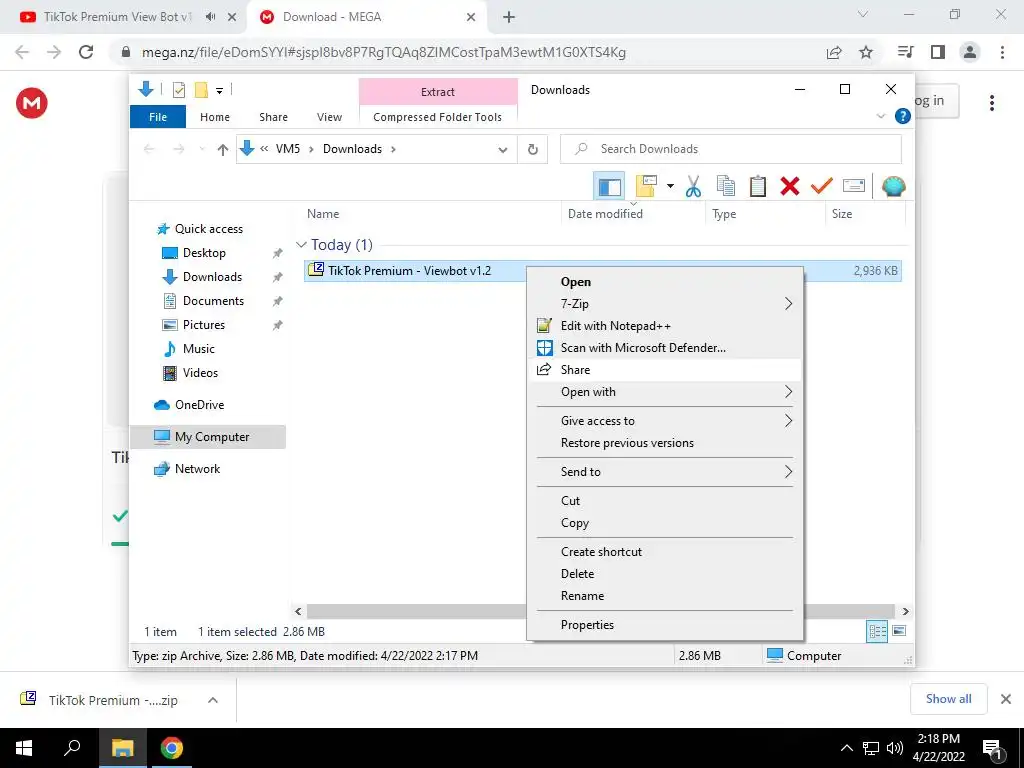Switch to details view icon in status bar
This screenshot has height=768, width=1024.
(x=877, y=631)
